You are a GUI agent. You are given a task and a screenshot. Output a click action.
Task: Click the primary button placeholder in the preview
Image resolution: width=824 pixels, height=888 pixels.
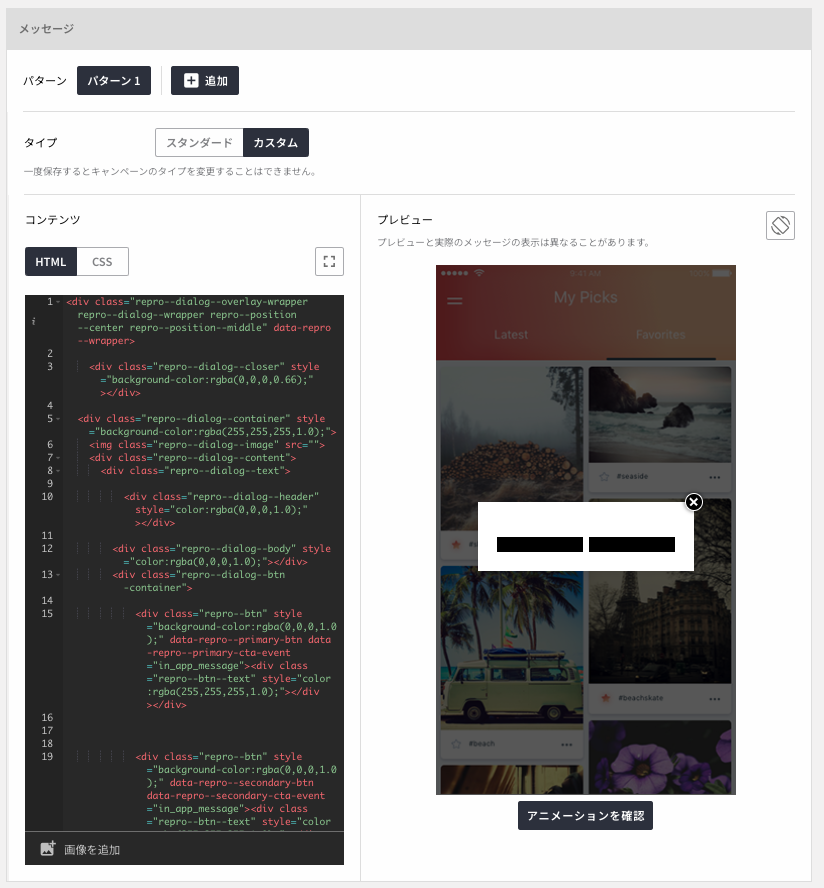540,544
